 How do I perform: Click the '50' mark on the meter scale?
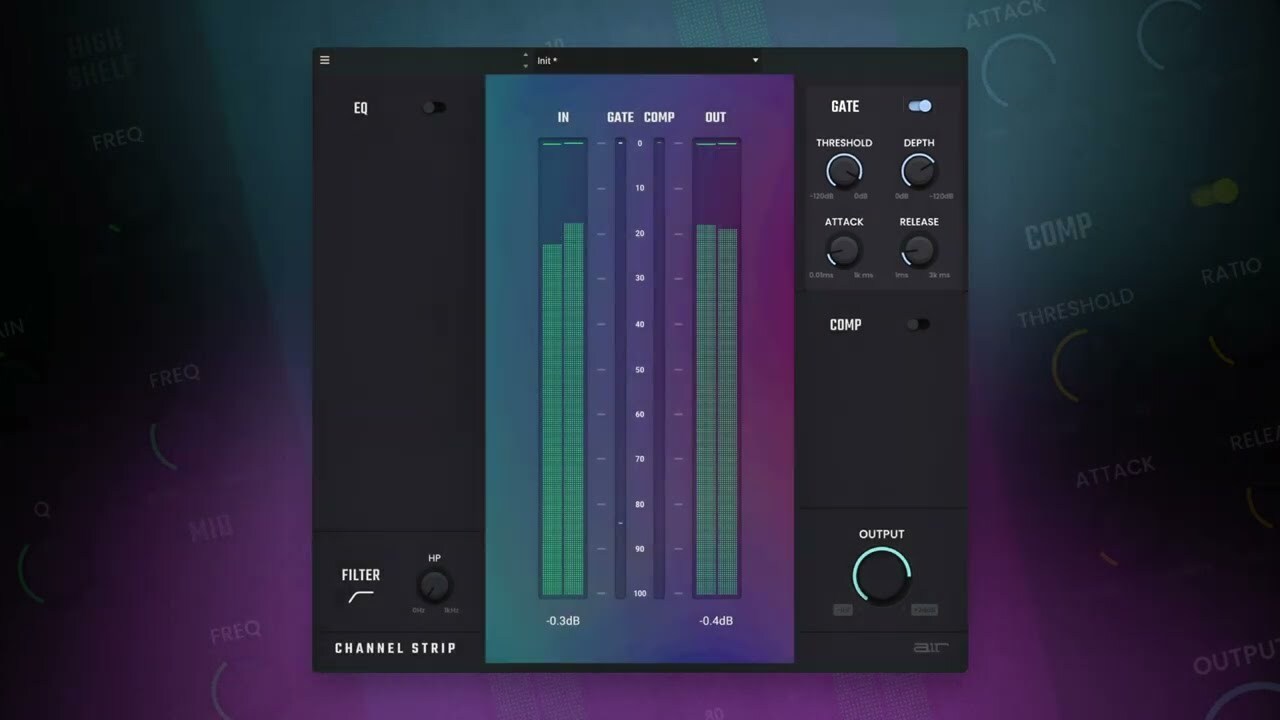coord(640,369)
